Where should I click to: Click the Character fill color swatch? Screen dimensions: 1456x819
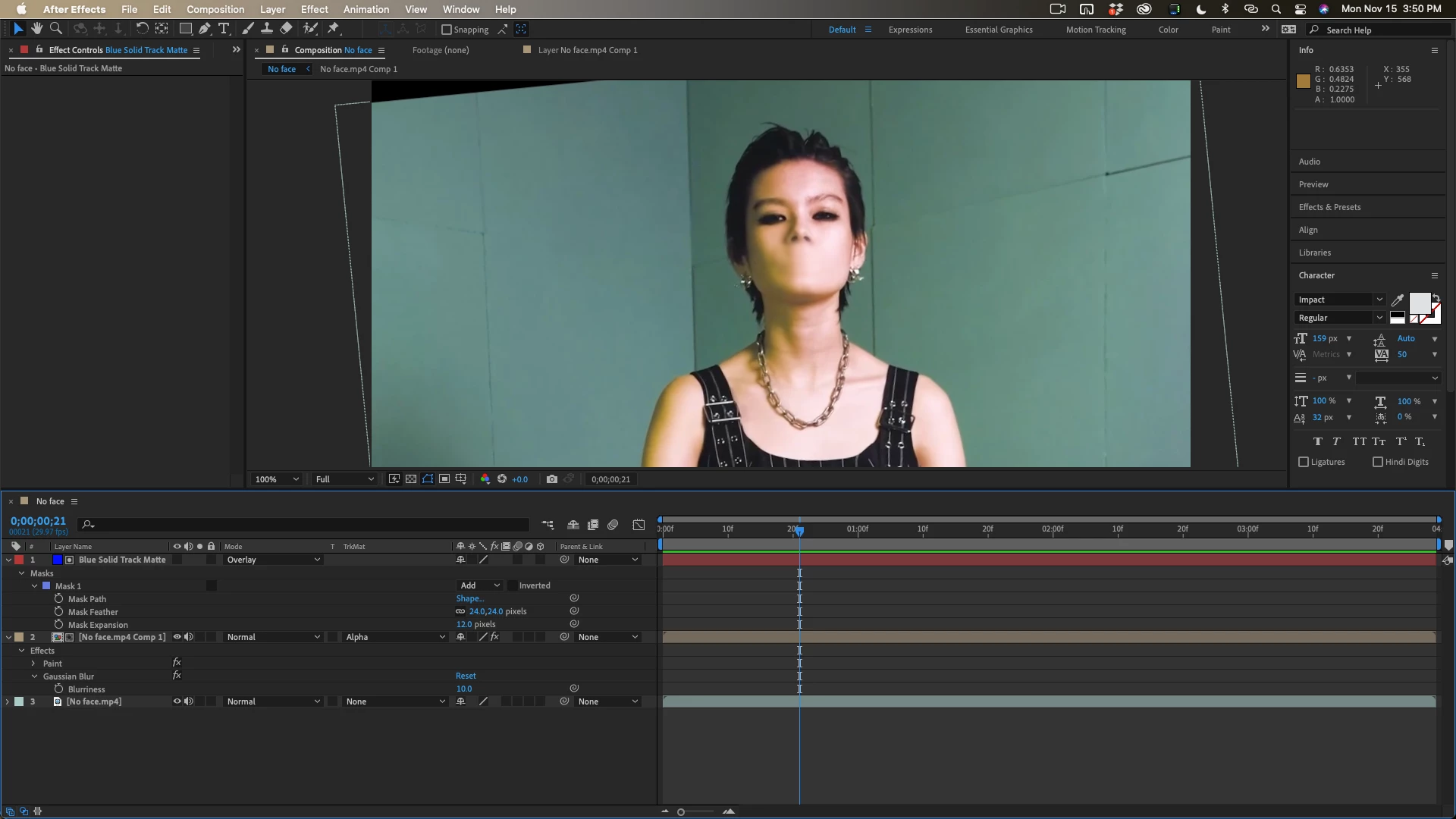point(1419,303)
